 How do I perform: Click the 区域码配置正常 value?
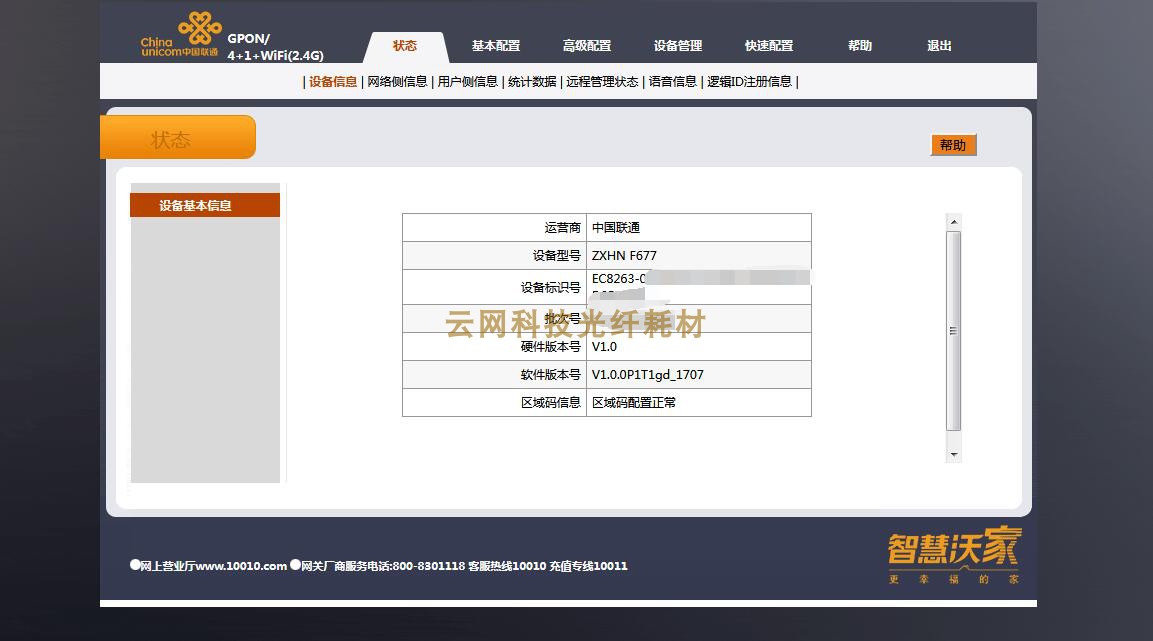click(x=634, y=403)
